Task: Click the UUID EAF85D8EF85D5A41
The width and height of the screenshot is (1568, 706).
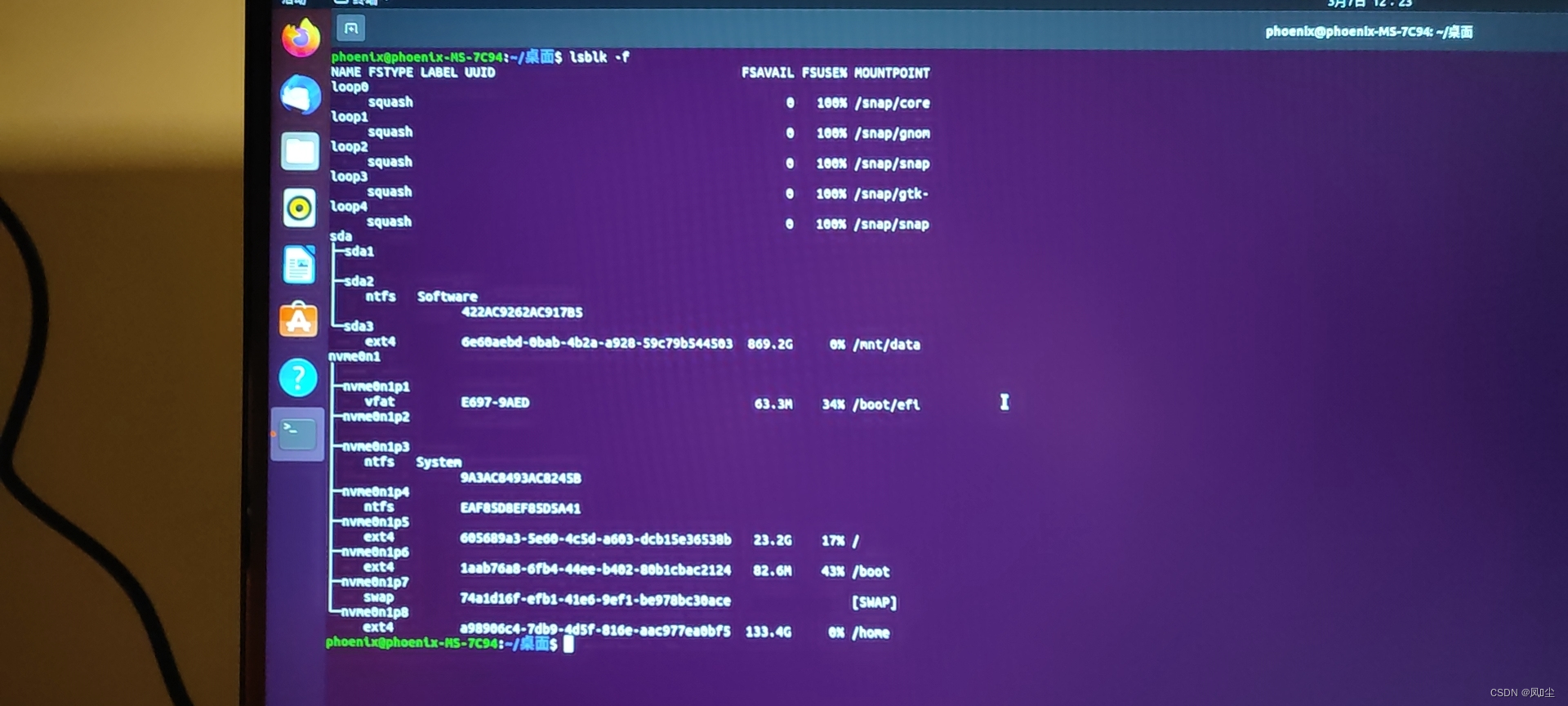Action: tap(520, 508)
